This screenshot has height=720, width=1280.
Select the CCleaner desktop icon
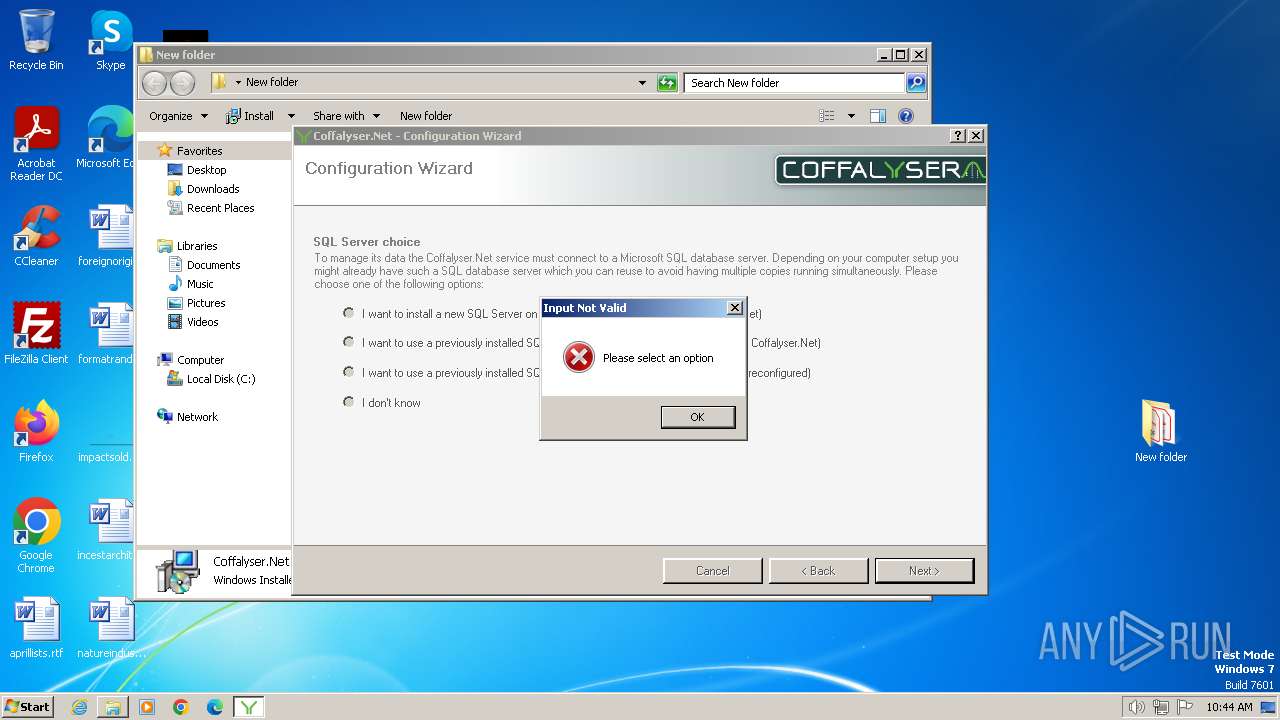pos(36,236)
